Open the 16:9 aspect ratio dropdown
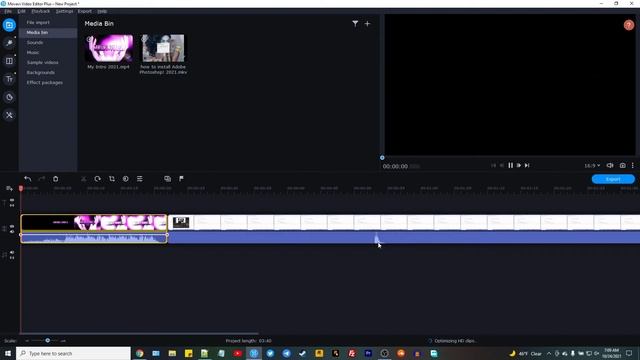The image size is (640, 360). 592,166
